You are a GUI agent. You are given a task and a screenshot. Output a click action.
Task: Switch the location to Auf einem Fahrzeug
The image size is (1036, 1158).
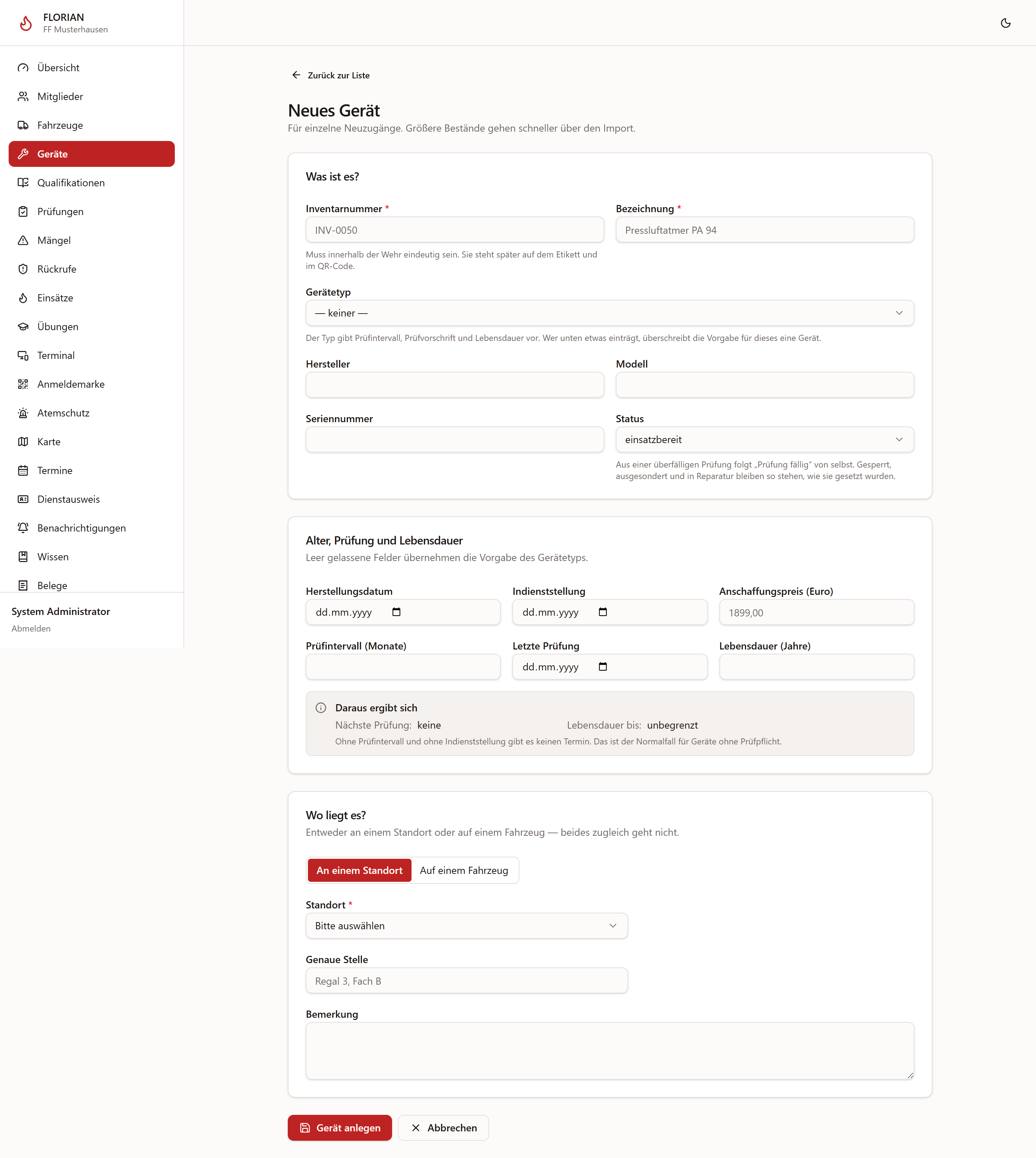pos(464,870)
